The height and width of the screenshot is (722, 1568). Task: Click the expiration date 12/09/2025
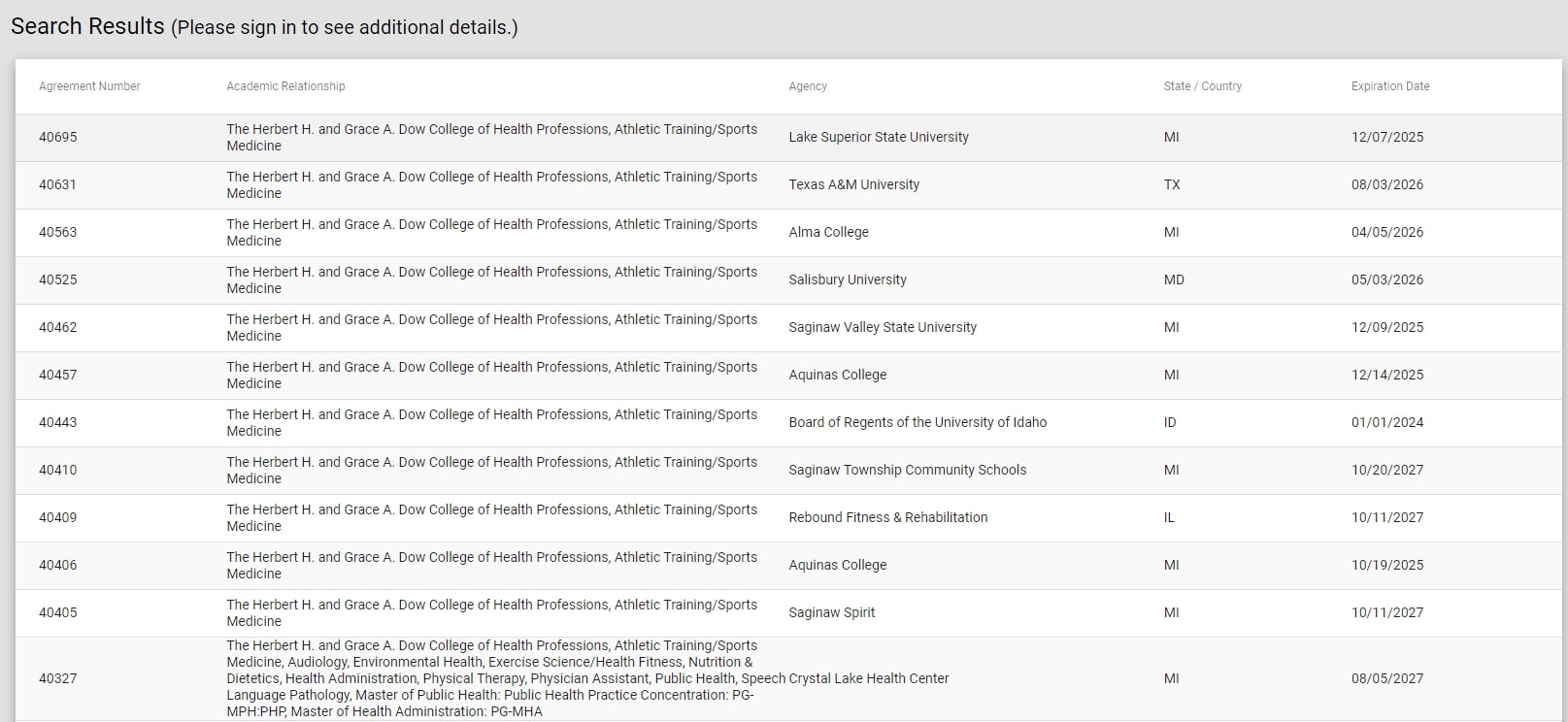(x=1387, y=327)
